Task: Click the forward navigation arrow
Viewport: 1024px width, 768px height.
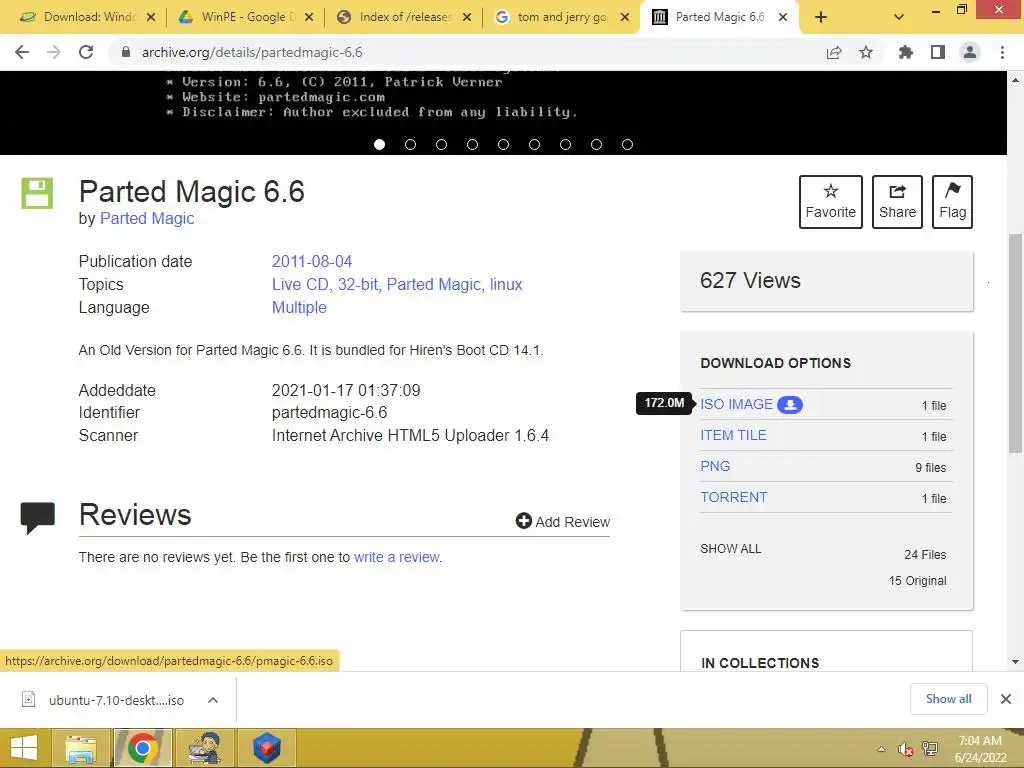Action: point(54,52)
